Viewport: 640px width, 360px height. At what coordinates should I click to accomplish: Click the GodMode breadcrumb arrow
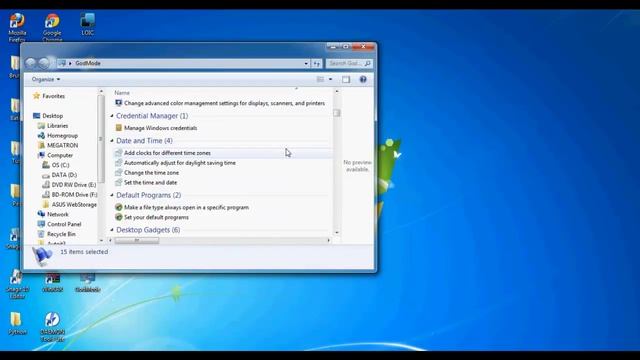coord(70,63)
